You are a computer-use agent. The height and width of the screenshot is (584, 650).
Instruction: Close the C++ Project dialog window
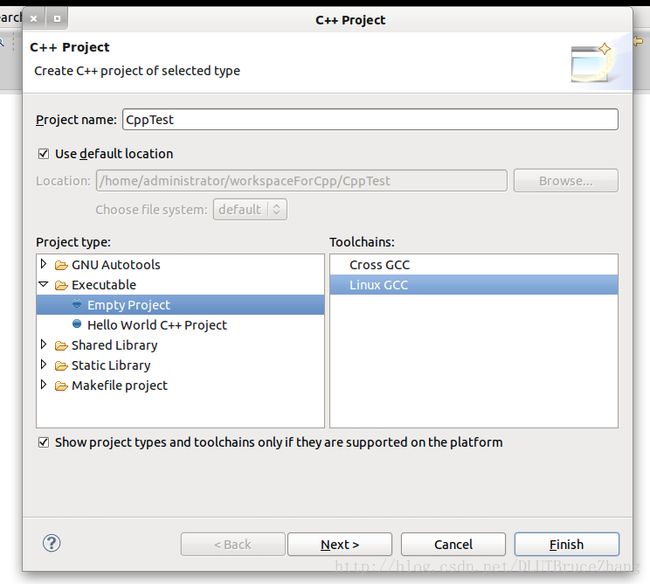tap(34, 19)
